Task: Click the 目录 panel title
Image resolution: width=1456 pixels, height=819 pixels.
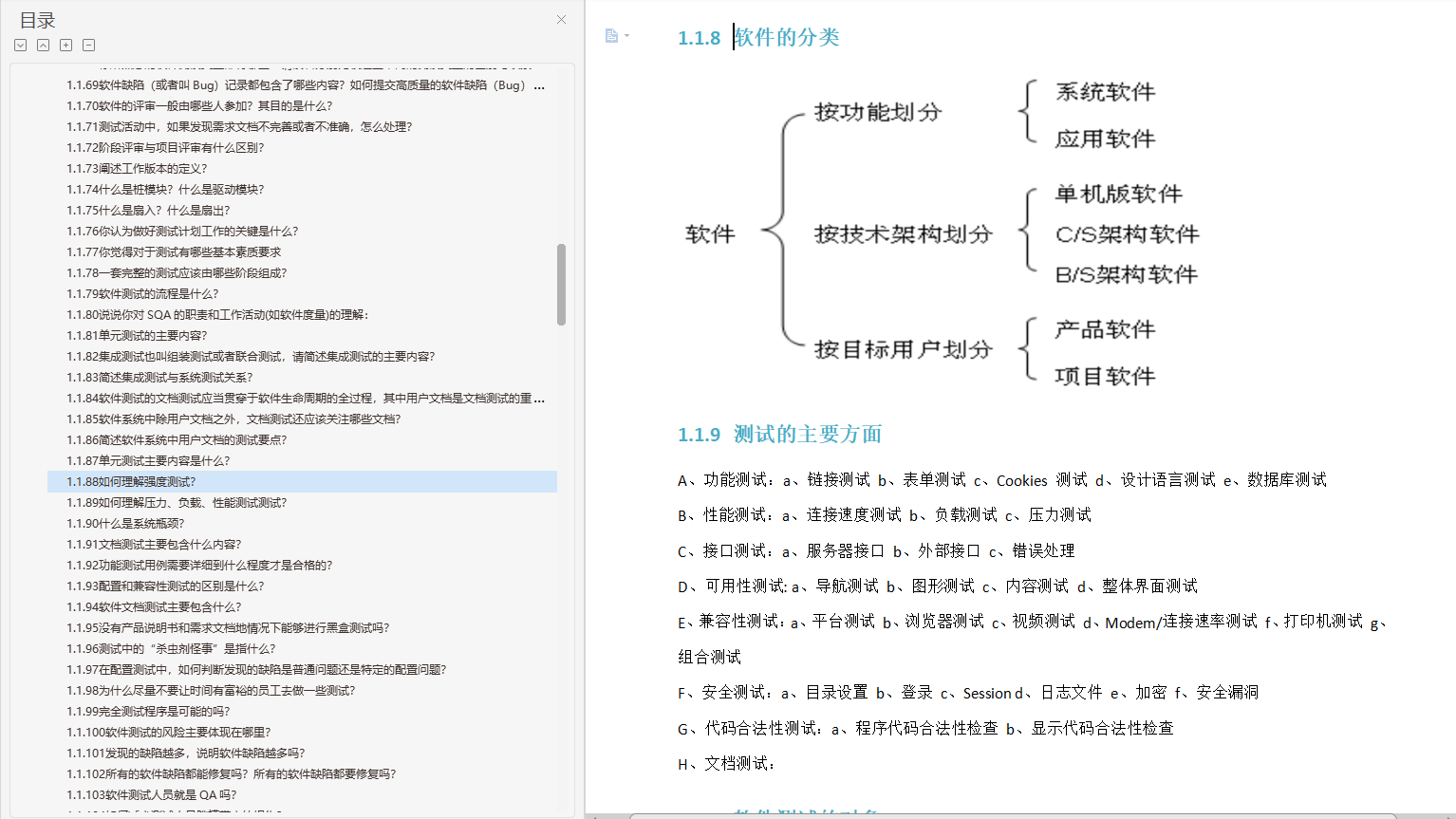Action: click(38, 20)
